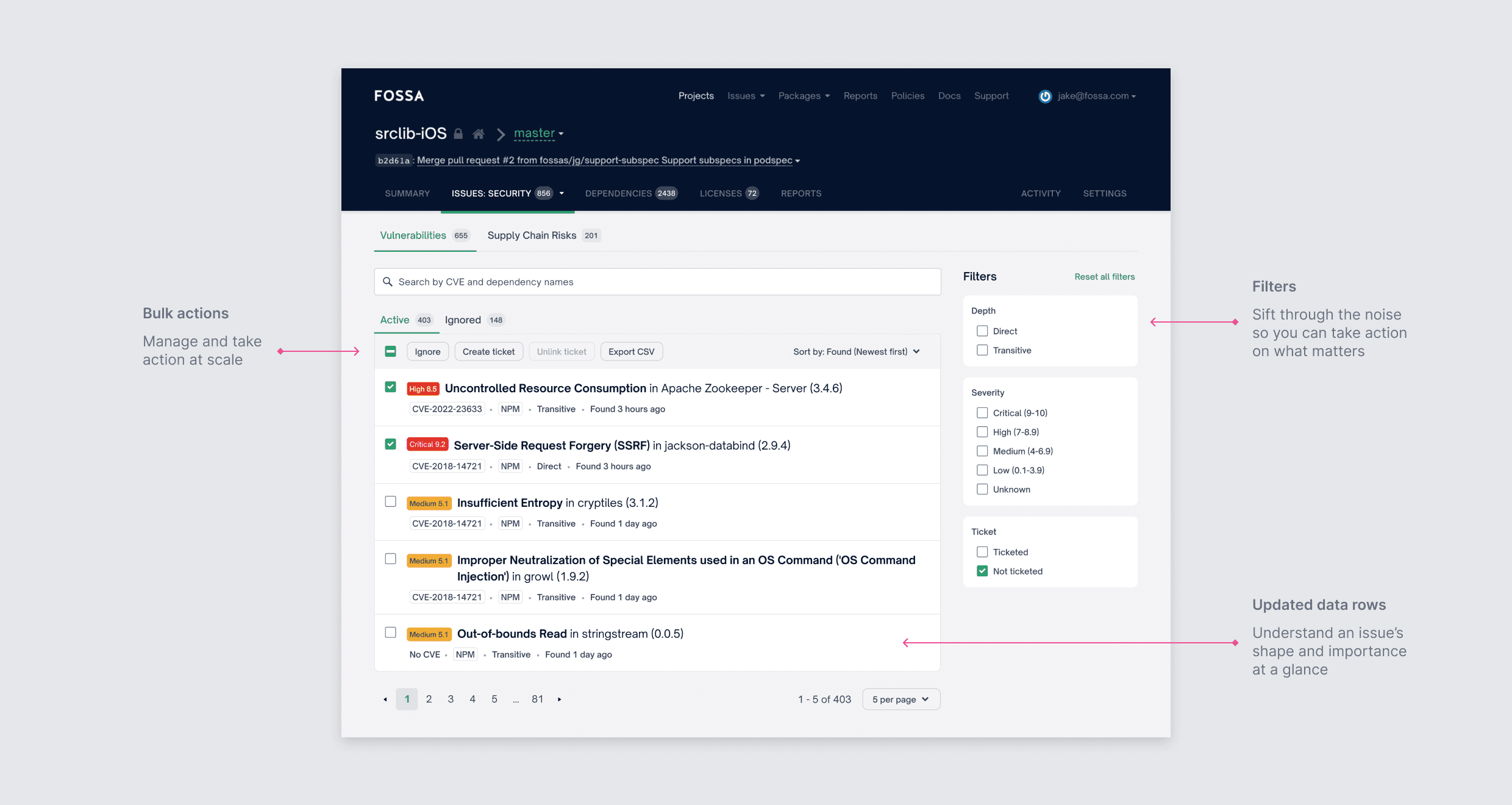The height and width of the screenshot is (805, 1512).
Task: Enable the Transitive depth filter
Action: pos(982,350)
